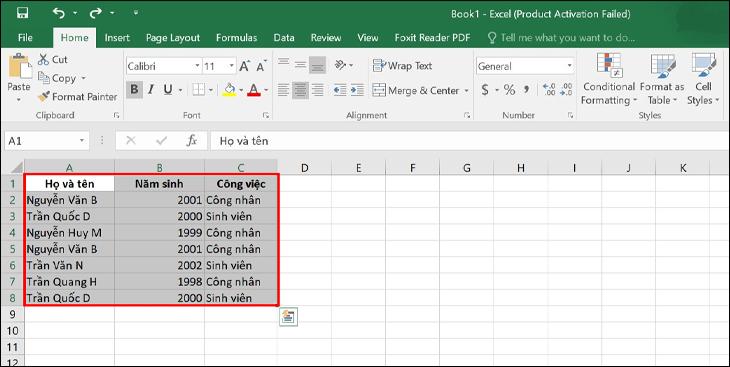This screenshot has height=367, width=730.
Task: Open the font color dropdown arrow
Action: [266, 89]
